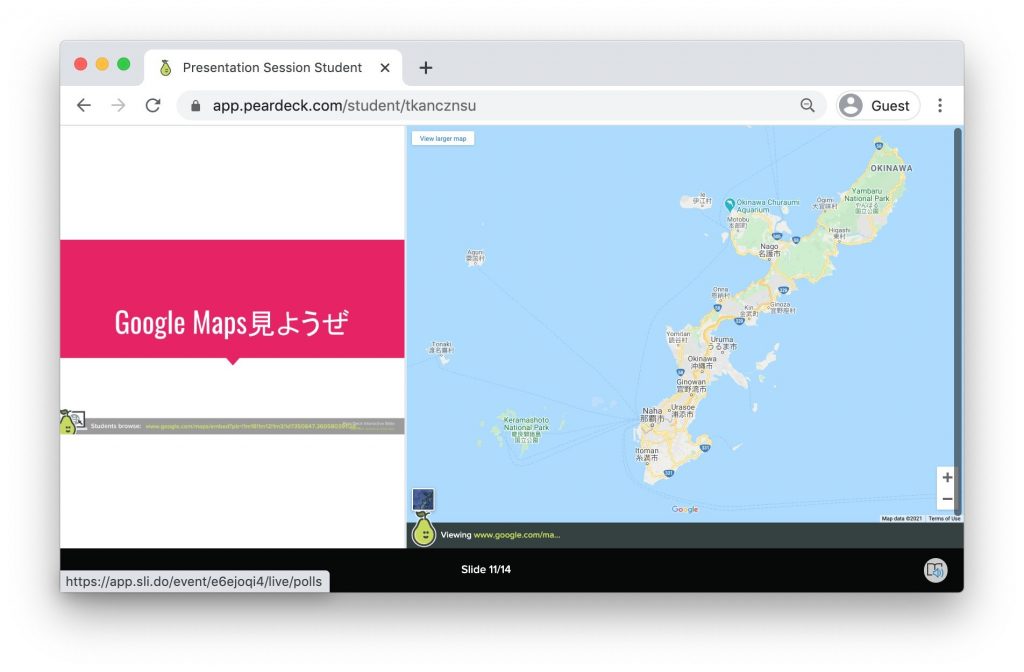Click the address bar URL field
Image resolution: width=1024 pixels, height=672 pixels.
[500, 105]
